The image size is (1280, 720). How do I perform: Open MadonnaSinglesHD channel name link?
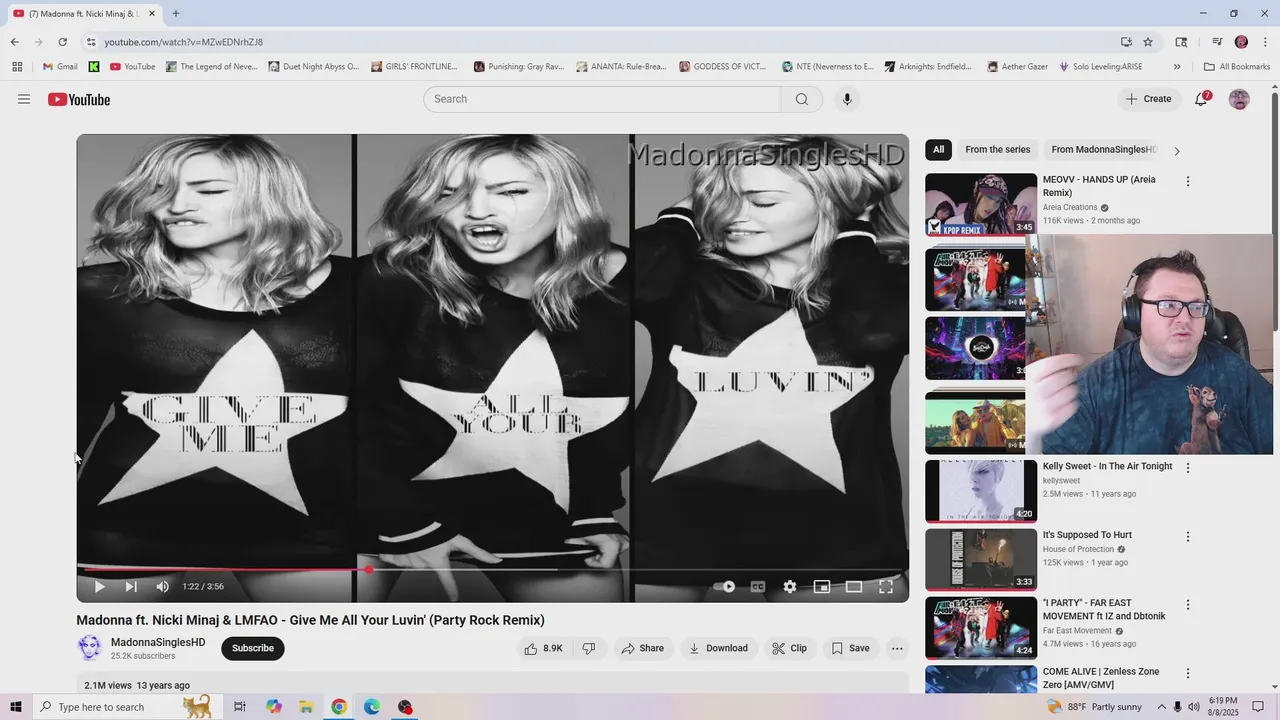[x=158, y=642]
